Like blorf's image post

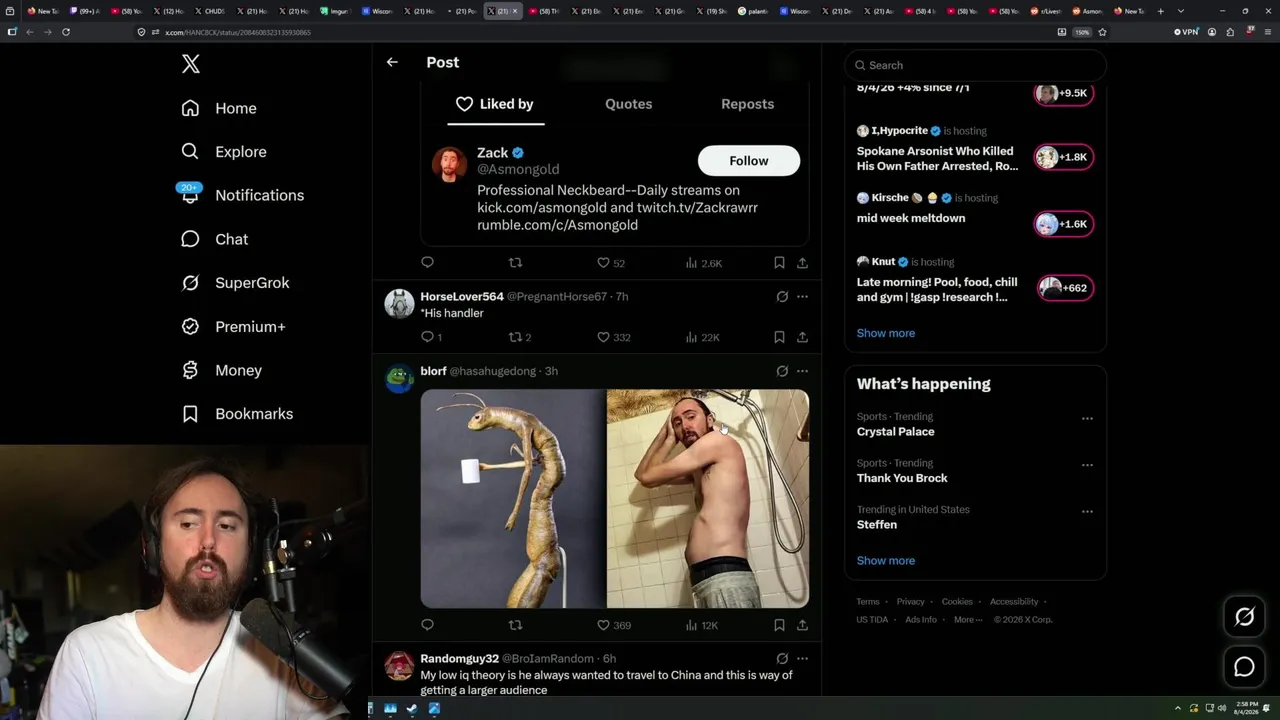(603, 625)
